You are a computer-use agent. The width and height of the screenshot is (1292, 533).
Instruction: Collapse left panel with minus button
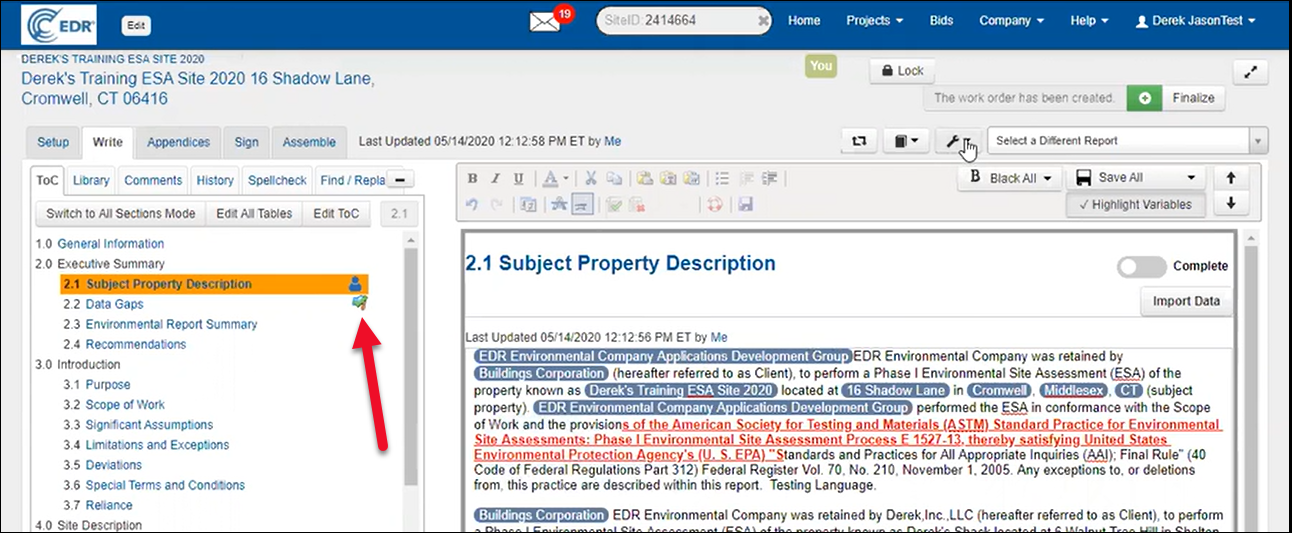coord(399,180)
